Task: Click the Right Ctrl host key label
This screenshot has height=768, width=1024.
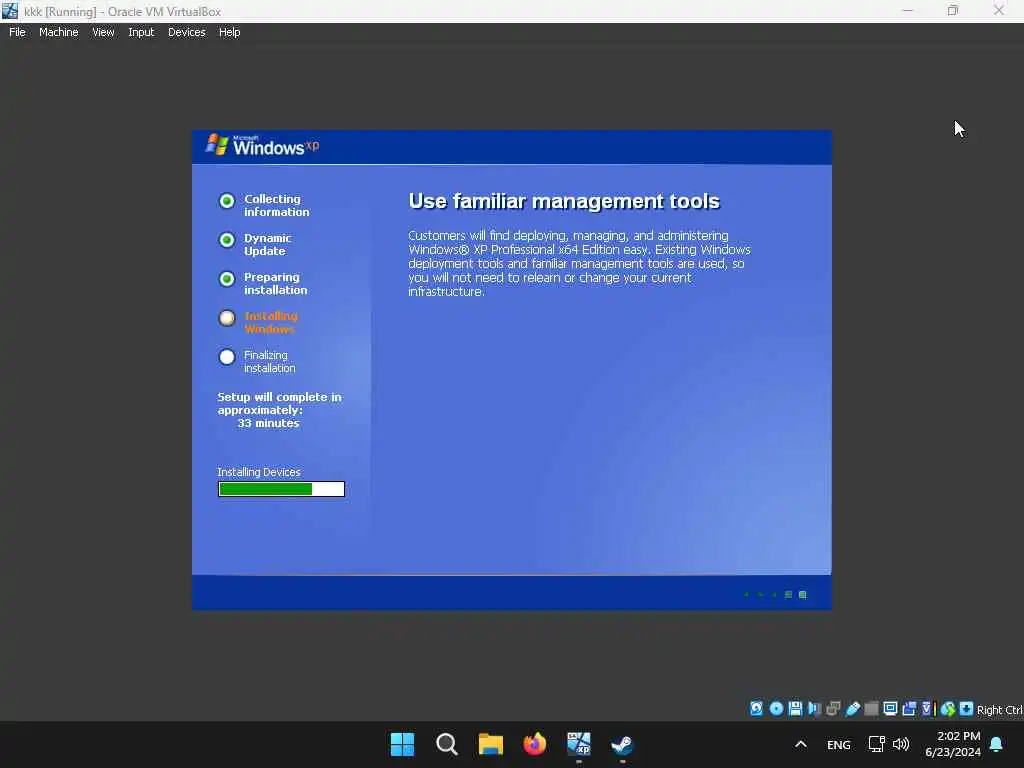Action: pyautogui.click(x=999, y=710)
